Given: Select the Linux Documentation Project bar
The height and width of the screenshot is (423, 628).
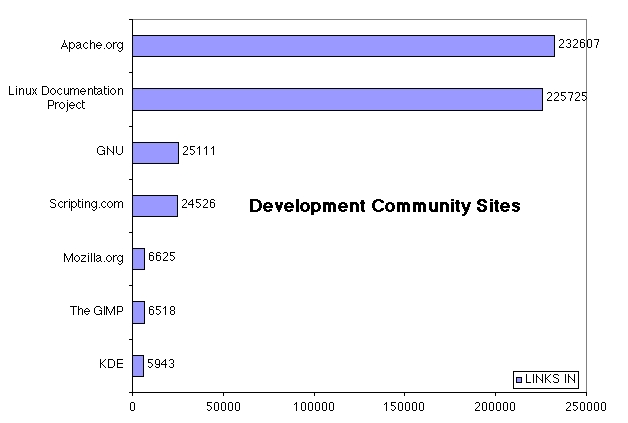Looking at the screenshot, I should (x=337, y=99).
